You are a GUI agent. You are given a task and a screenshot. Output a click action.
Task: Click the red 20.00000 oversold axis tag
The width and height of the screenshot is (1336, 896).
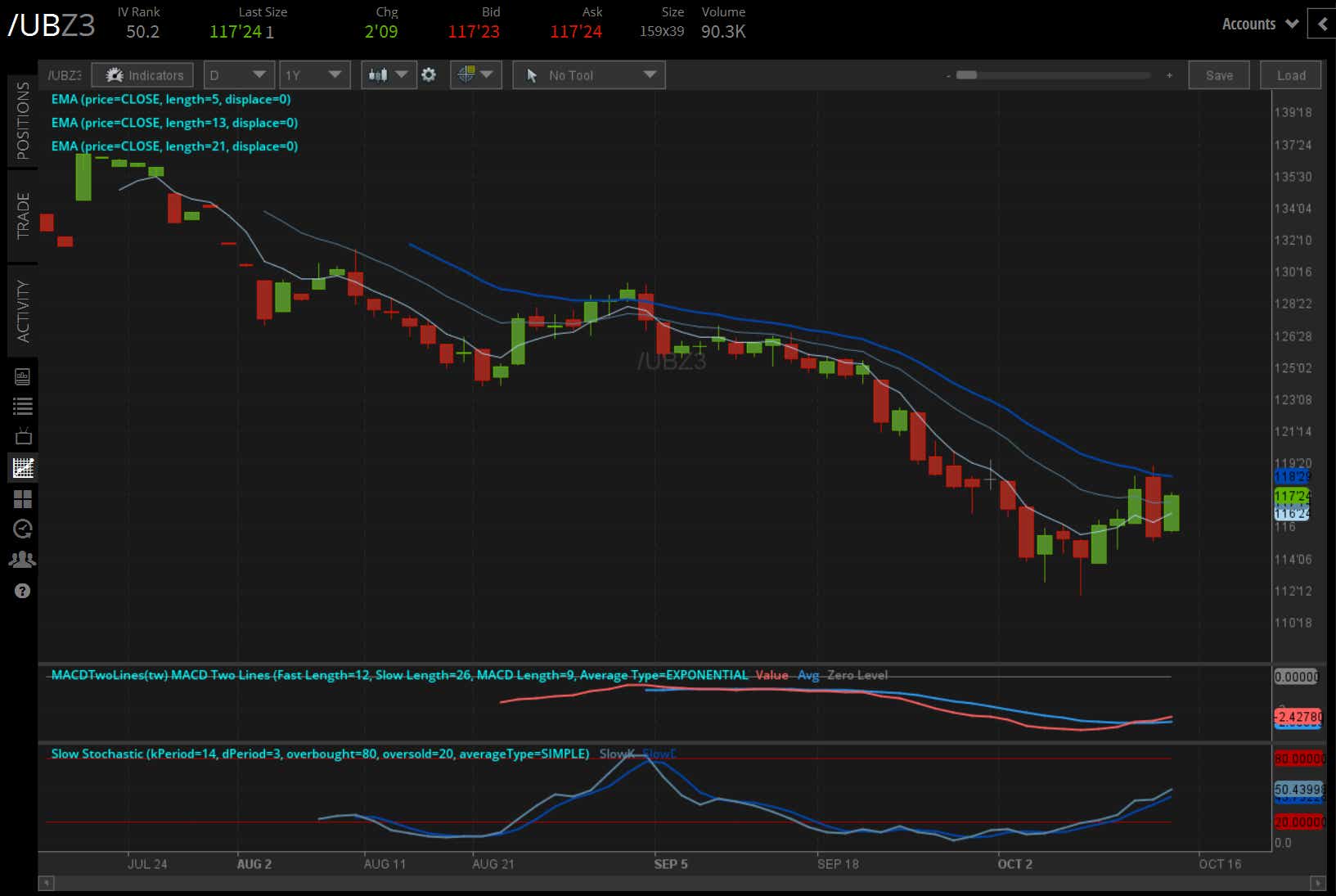(1298, 822)
